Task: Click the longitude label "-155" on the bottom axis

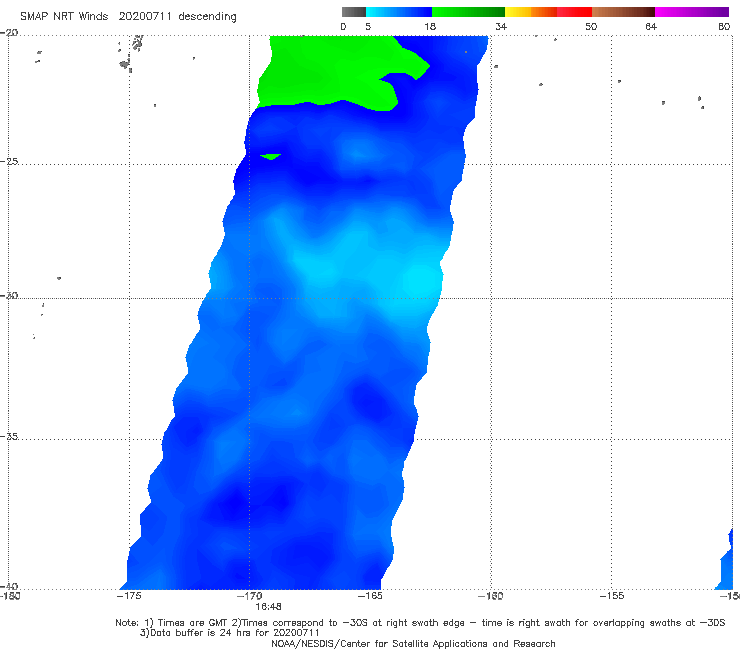Action: pyautogui.click(x=612, y=596)
